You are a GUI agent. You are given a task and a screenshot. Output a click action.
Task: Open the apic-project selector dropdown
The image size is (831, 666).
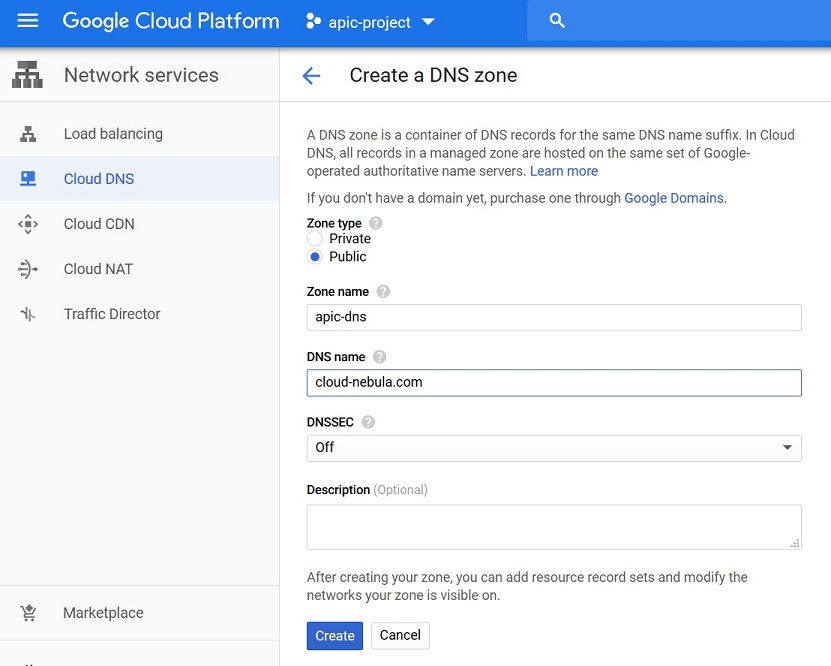coord(370,22)
